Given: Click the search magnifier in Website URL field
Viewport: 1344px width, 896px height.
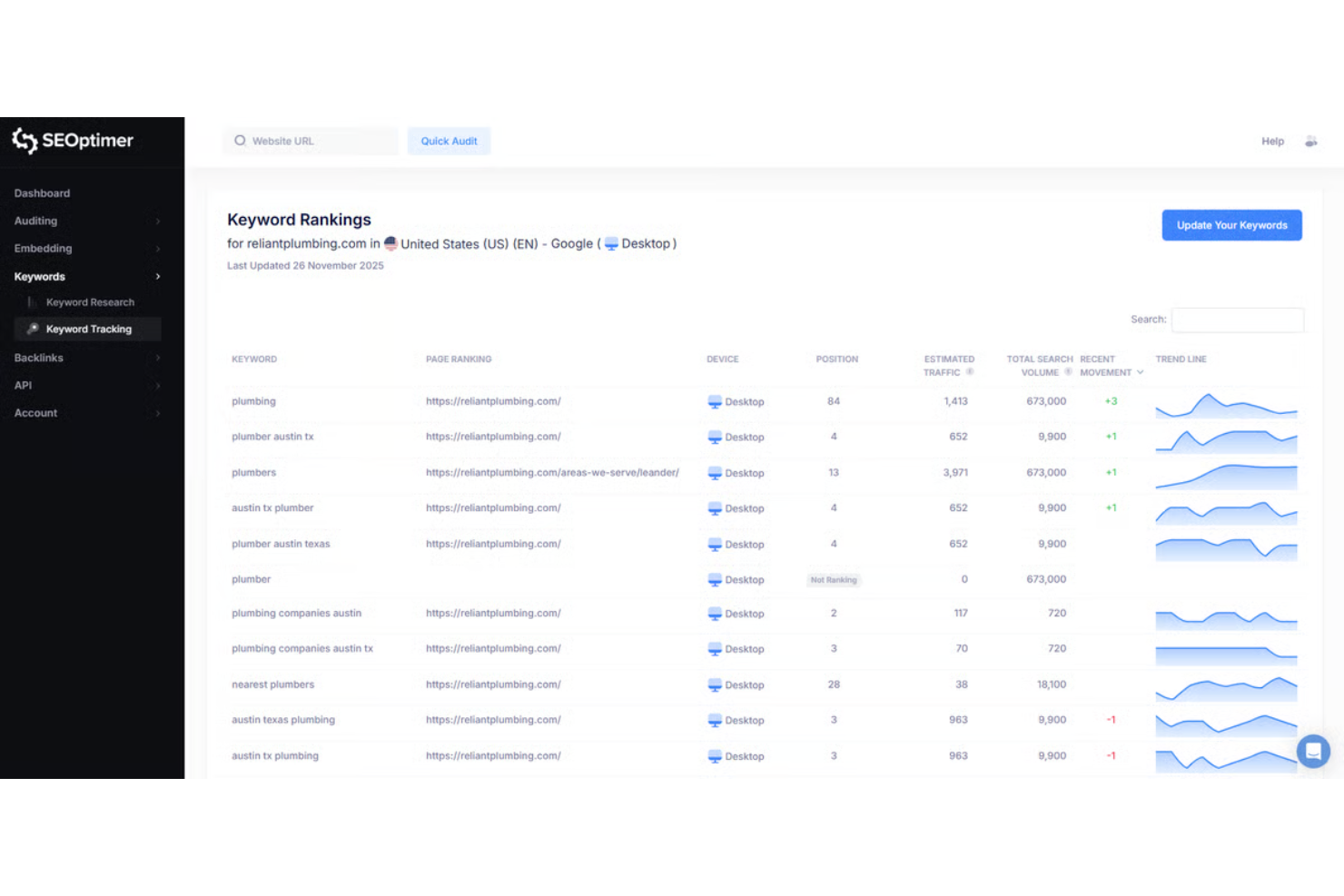Looking at the screenshot, I should coord(240,141).
